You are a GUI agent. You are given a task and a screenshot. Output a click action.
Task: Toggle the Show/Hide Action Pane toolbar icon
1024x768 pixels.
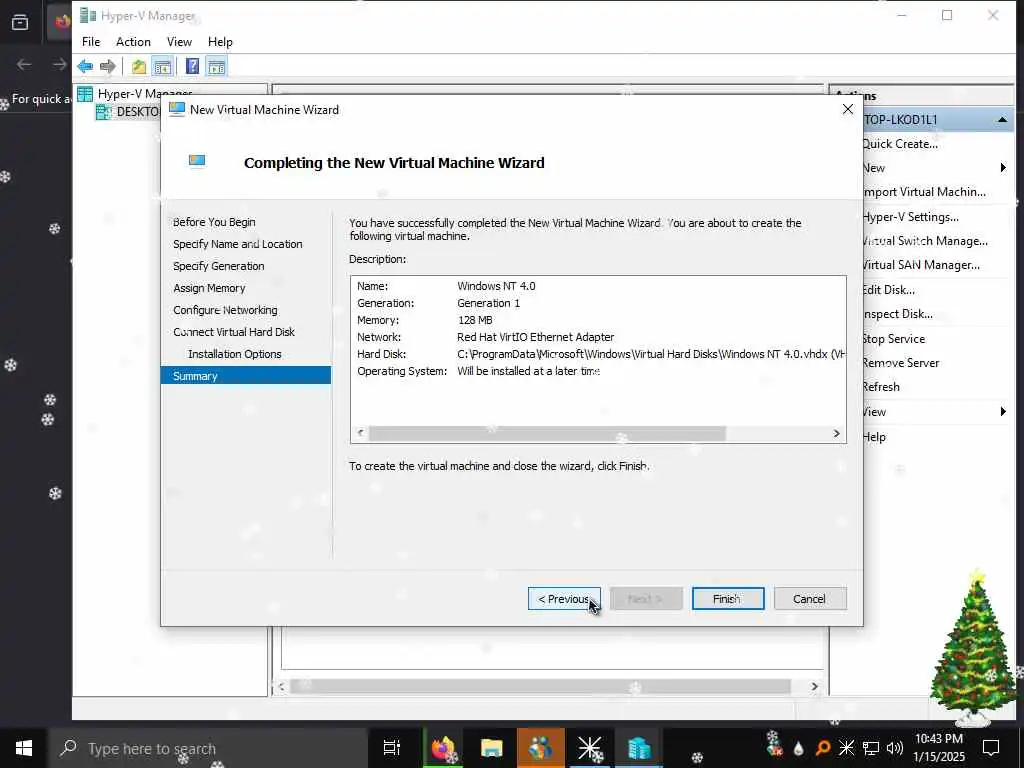(216, 66)
